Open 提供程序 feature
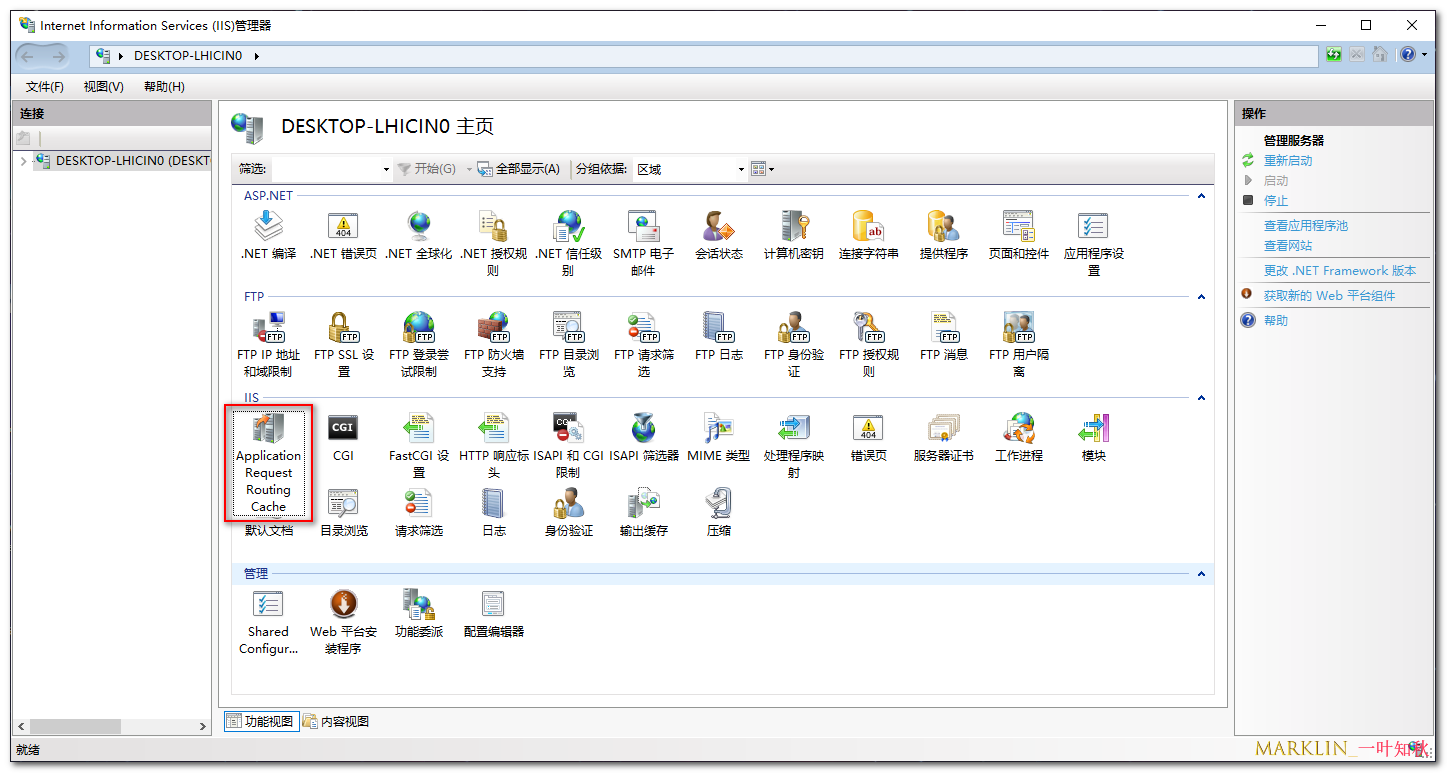Image resolution: width=1447 pixels, height=773 pixels. click(943, 236)
